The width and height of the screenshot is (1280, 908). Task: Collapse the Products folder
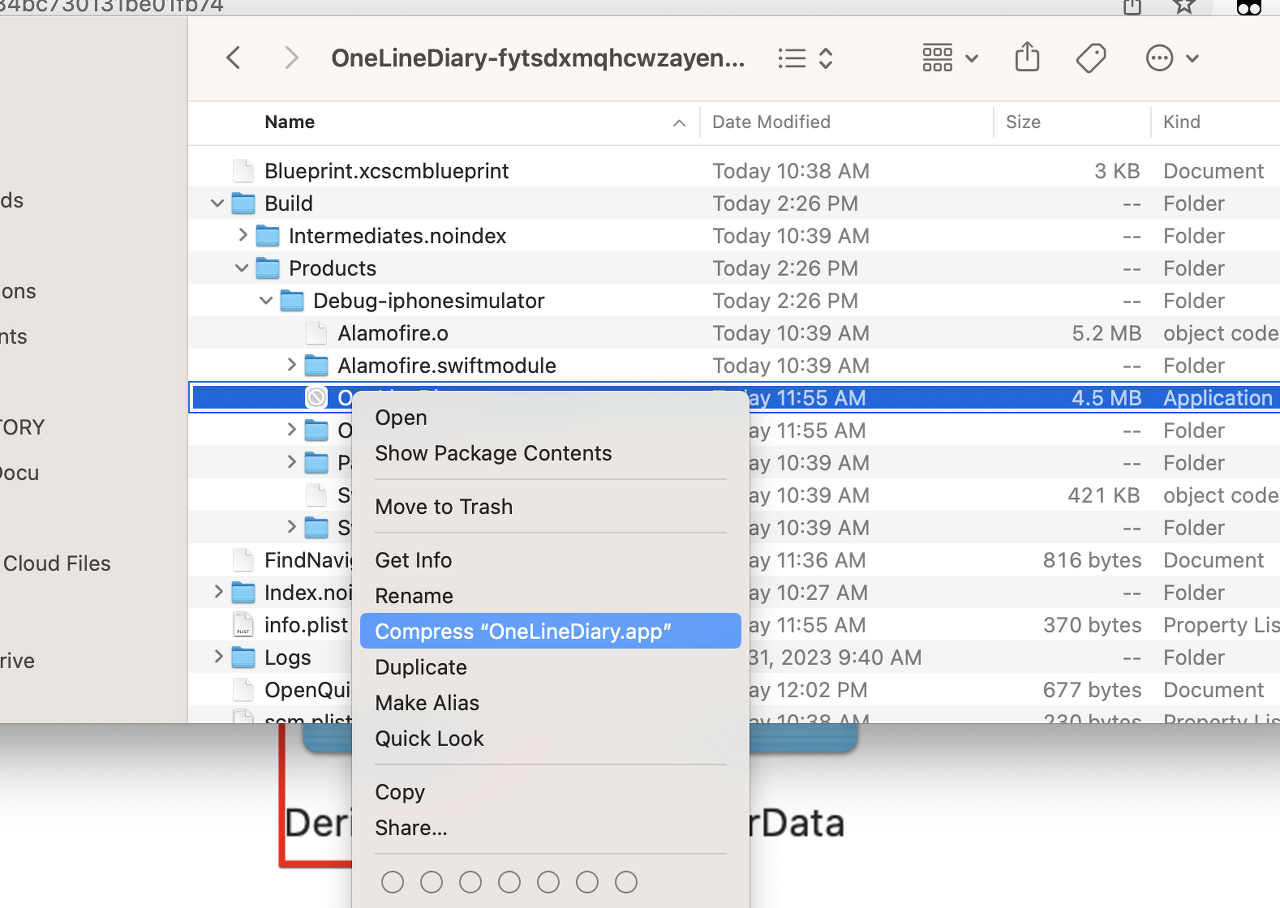point(242,269)
